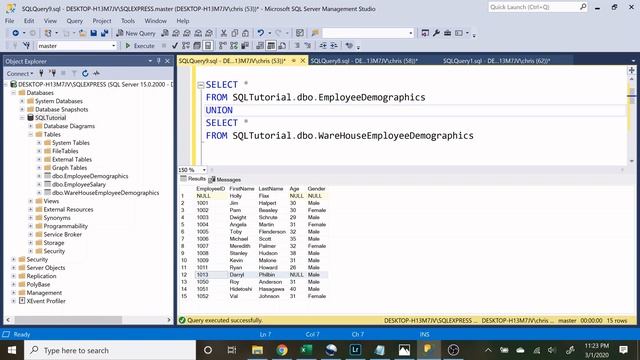
Task: Open the Edit menu
Action: (29, 21)
